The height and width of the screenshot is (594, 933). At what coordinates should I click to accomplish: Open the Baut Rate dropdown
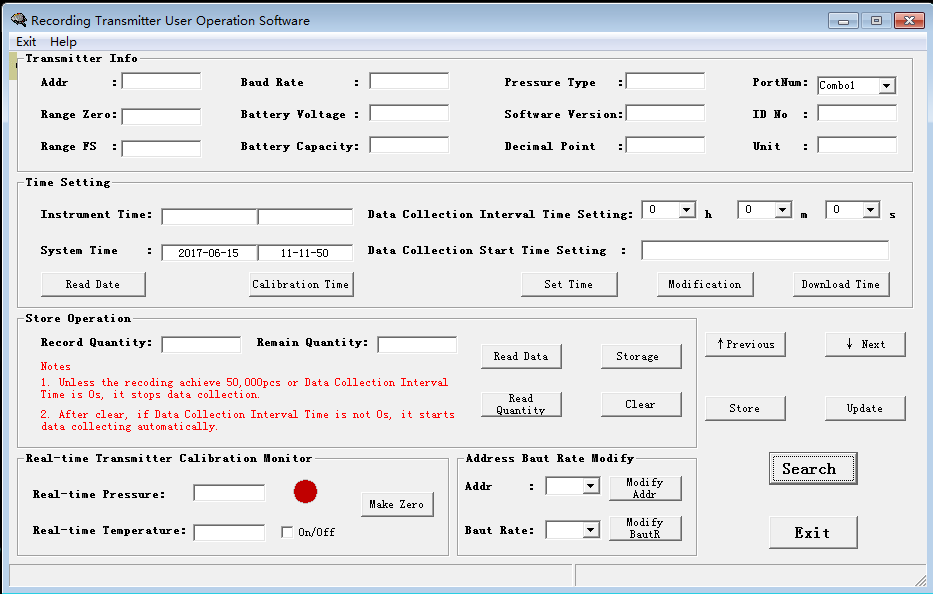click(x=572, y=530)
